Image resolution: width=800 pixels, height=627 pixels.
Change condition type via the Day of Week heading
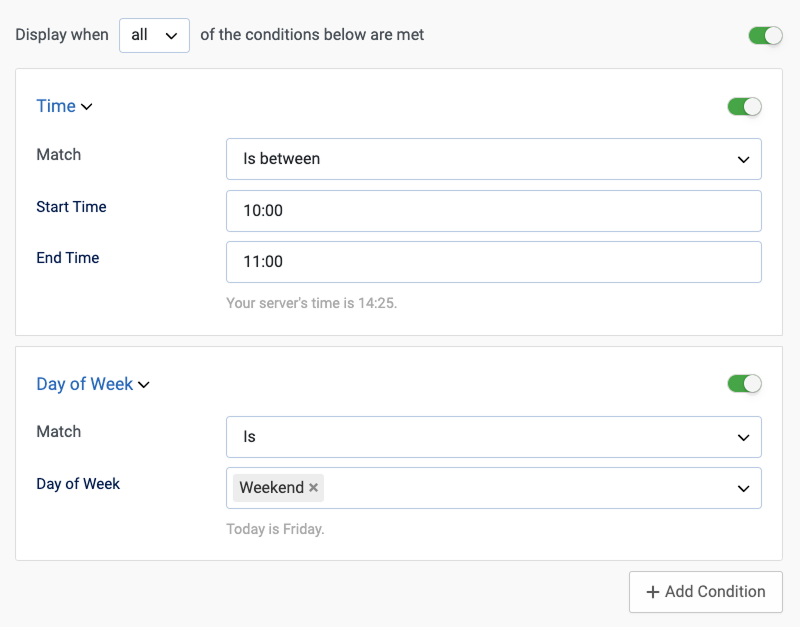pyautogui.click(x=84, y=384)
